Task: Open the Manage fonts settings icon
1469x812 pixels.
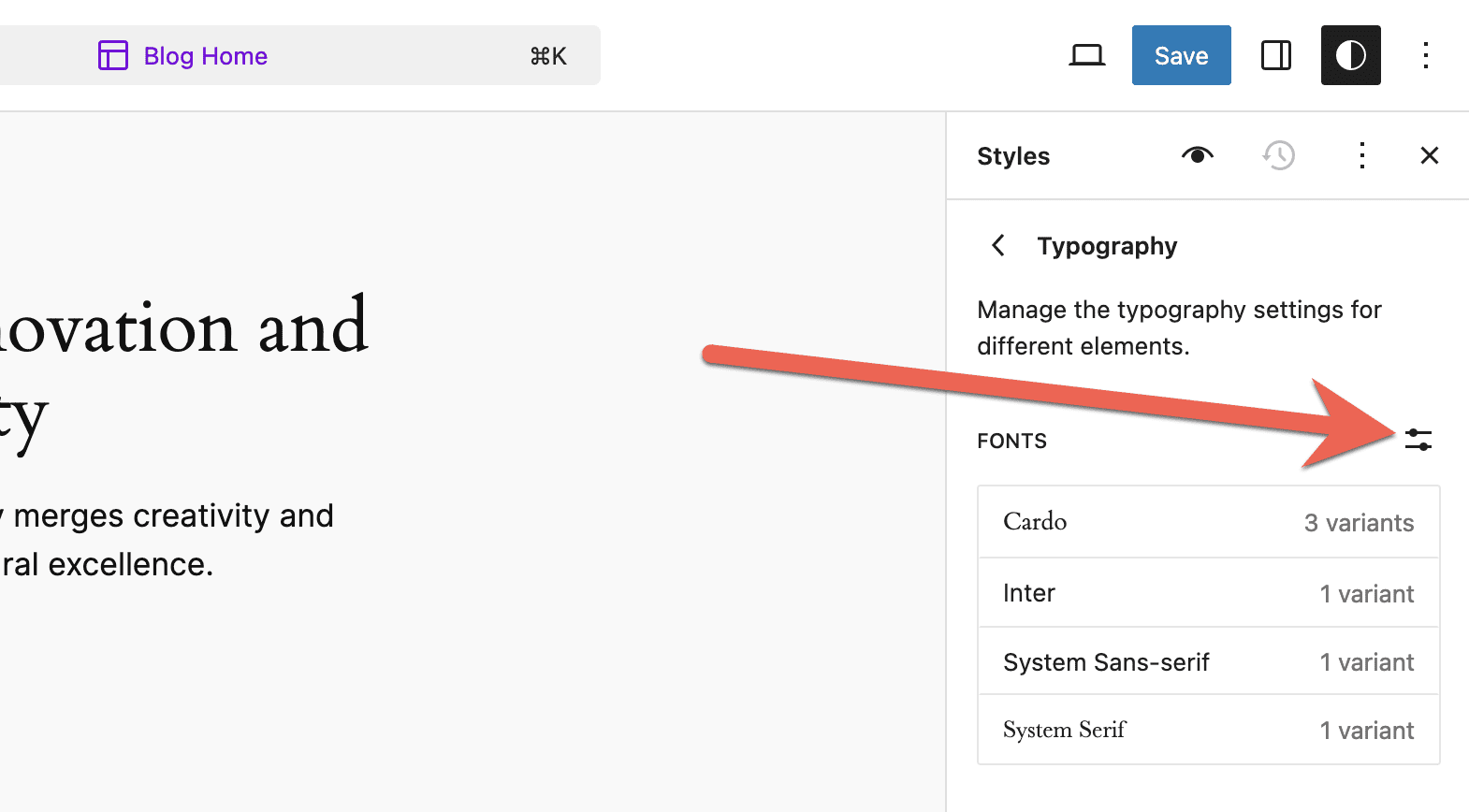Action: point(1418,440)
